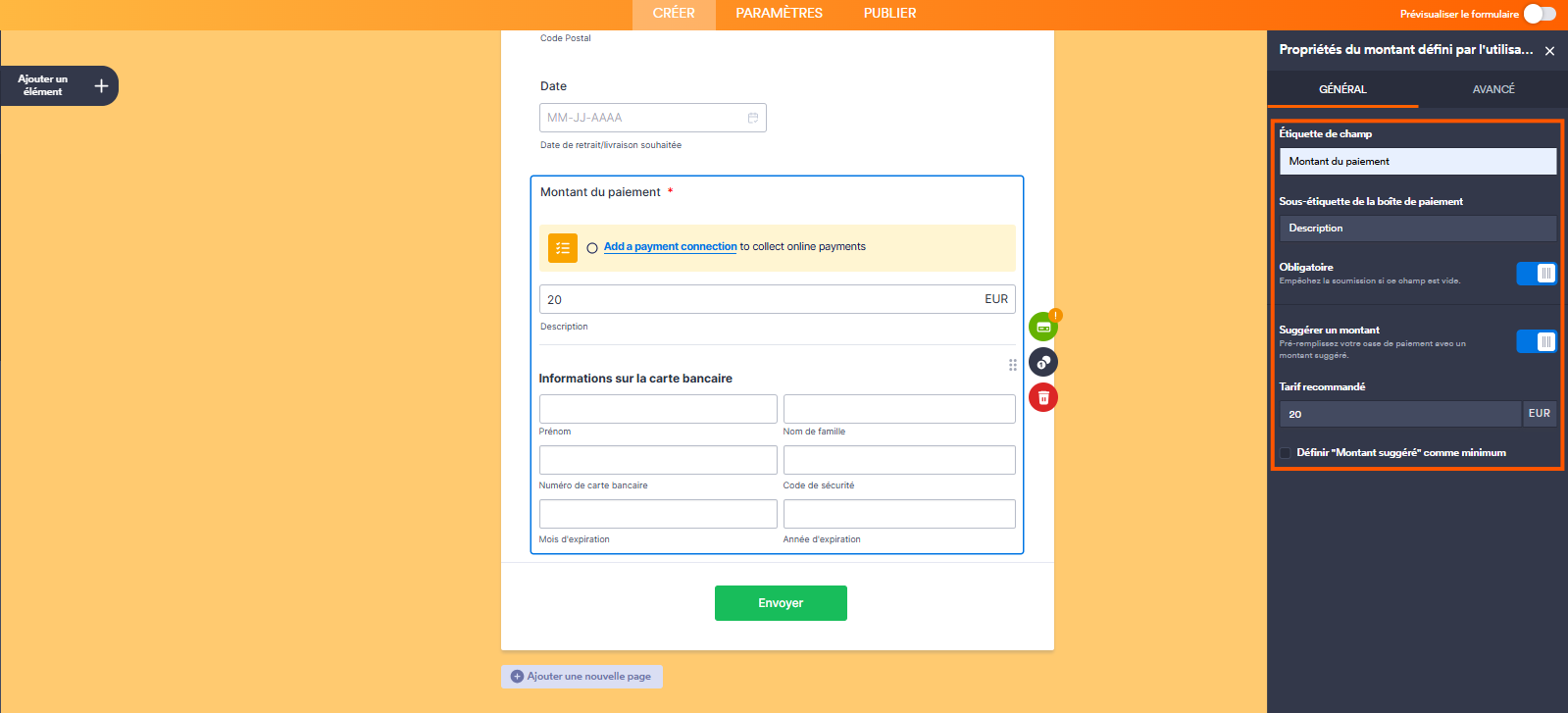Click the green payment card settings icon
The width and height of the screenshot is (1568, 713).
(x=1043, y=328)
